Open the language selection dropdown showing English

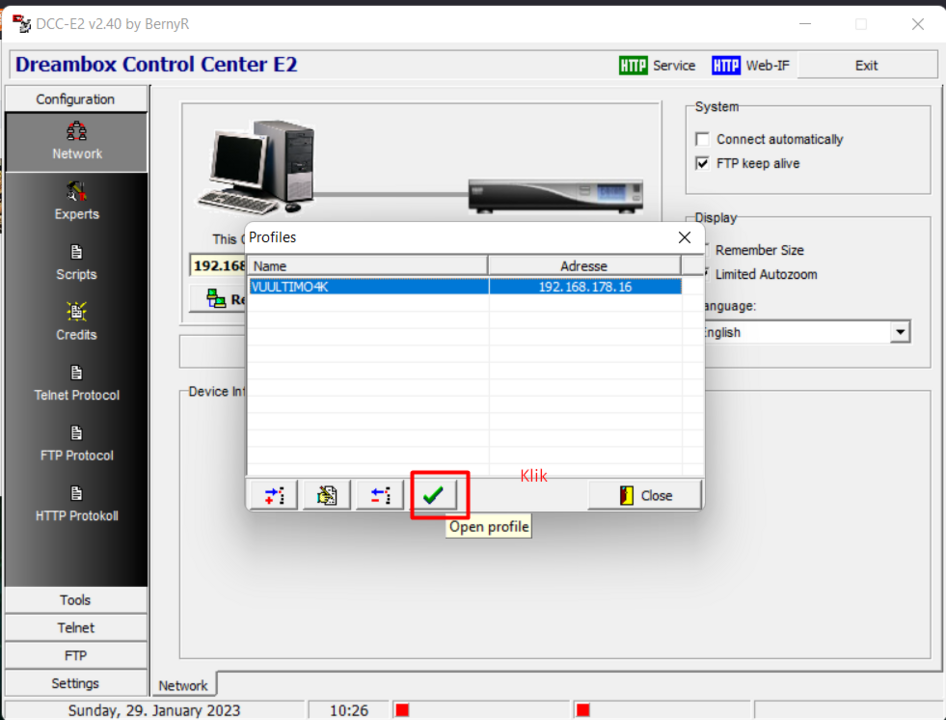899,331
